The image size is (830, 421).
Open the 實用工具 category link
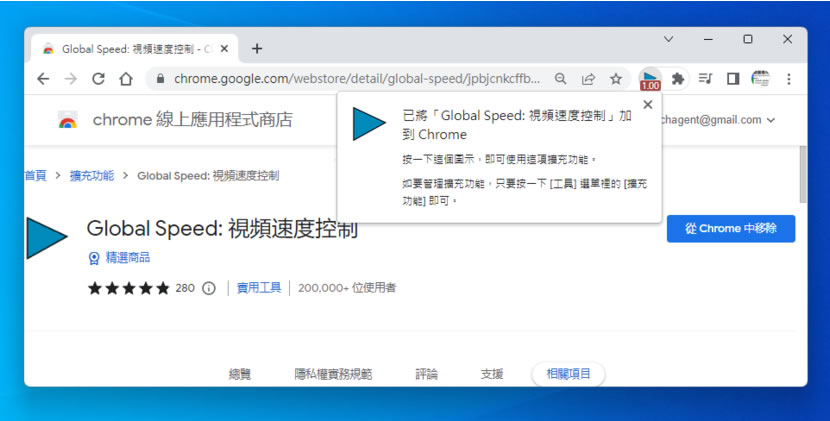[x=259, y=288]
